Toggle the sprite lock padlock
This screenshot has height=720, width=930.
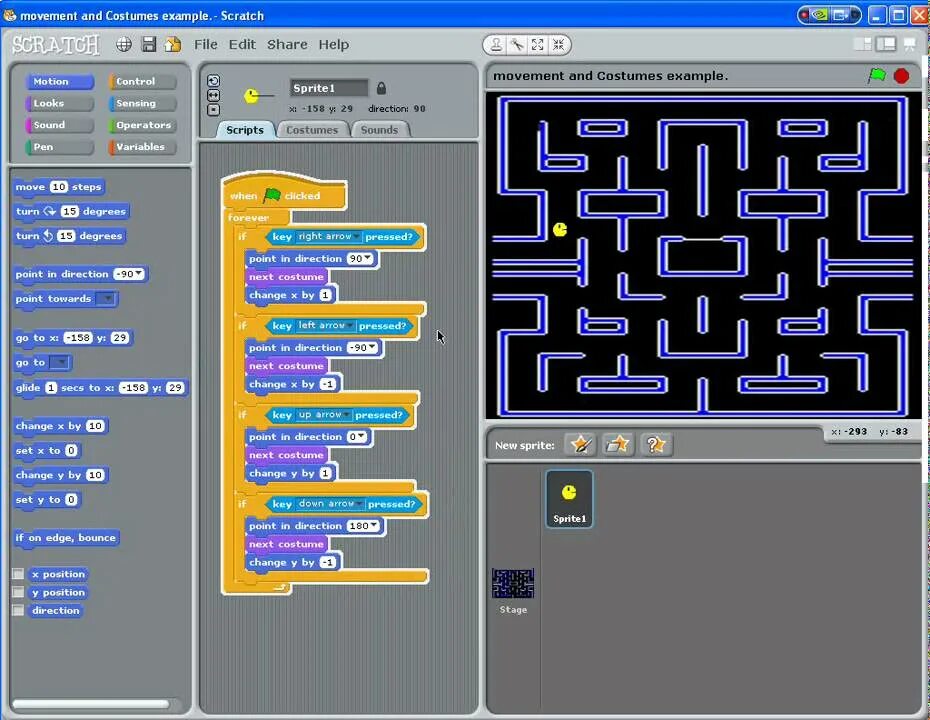pos(381,88)
